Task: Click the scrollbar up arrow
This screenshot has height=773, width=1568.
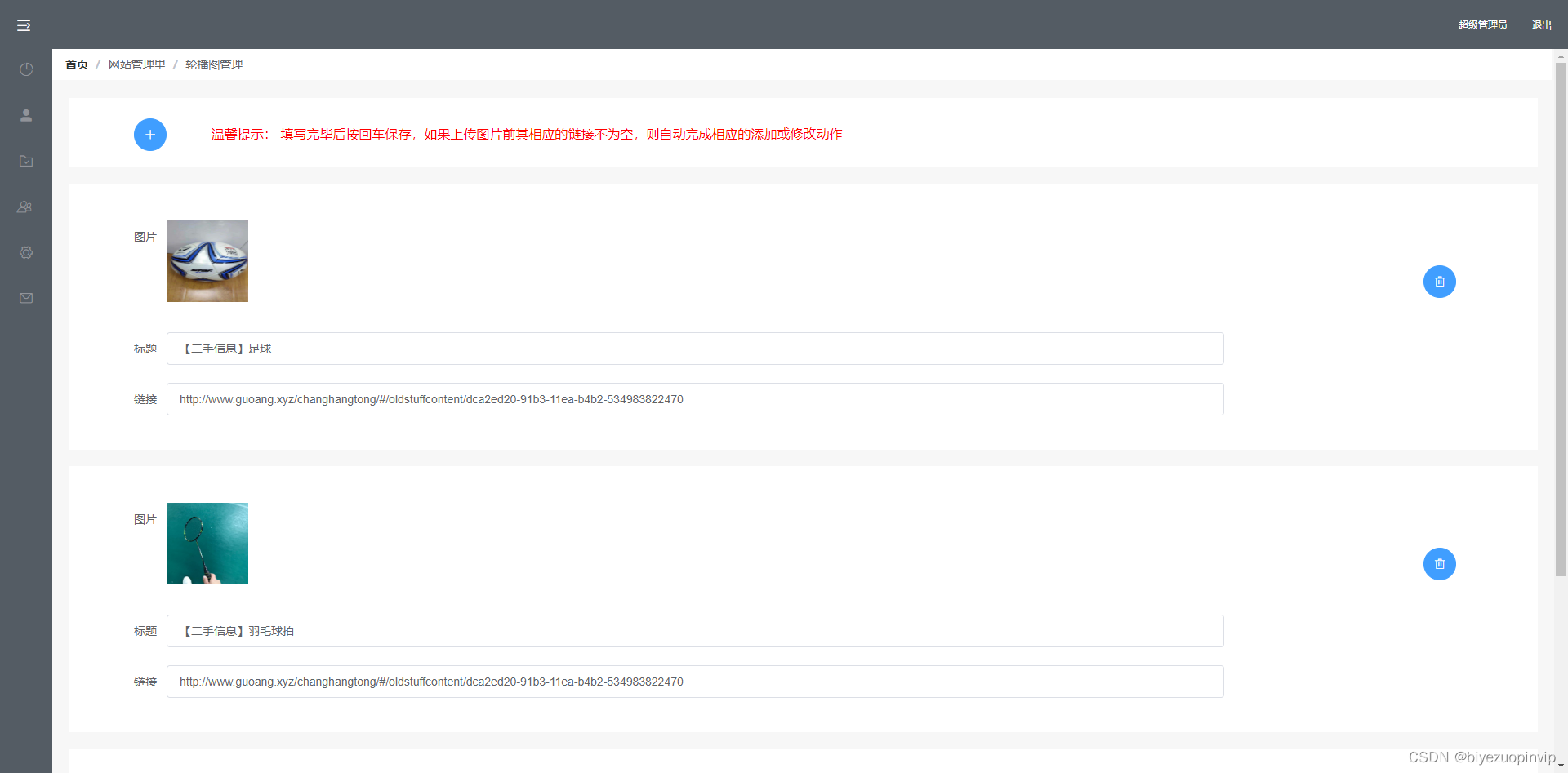Action: tap(1561, 56)
